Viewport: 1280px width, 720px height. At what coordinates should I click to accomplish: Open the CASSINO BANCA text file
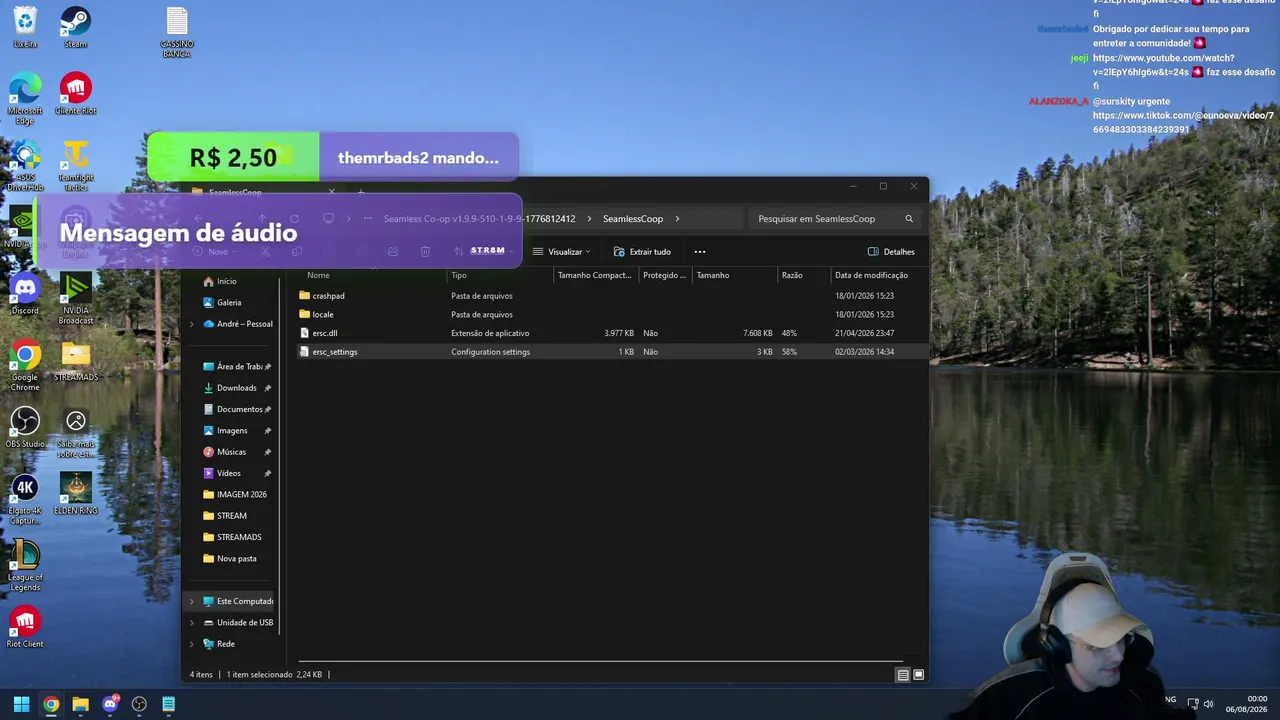point(177,32)
